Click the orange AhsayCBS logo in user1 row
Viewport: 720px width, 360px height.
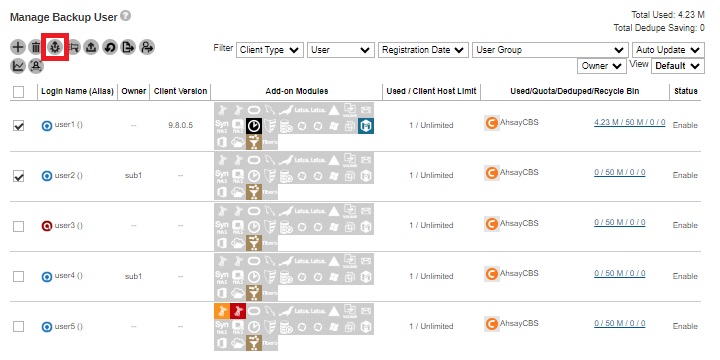[x=492, y=123]
